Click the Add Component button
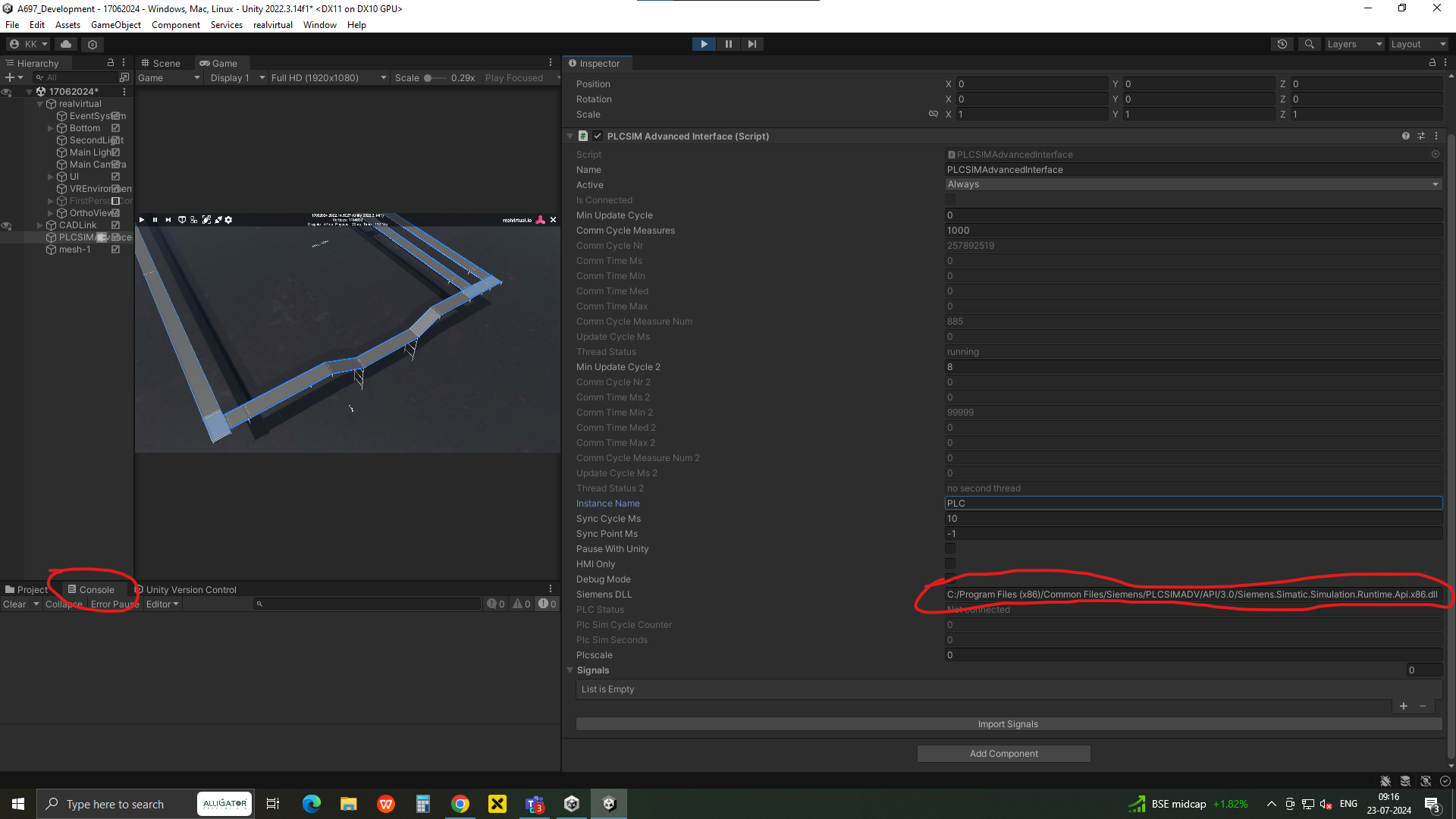Viewport: 1456px width, 819px height. (x=1004, y=753)
